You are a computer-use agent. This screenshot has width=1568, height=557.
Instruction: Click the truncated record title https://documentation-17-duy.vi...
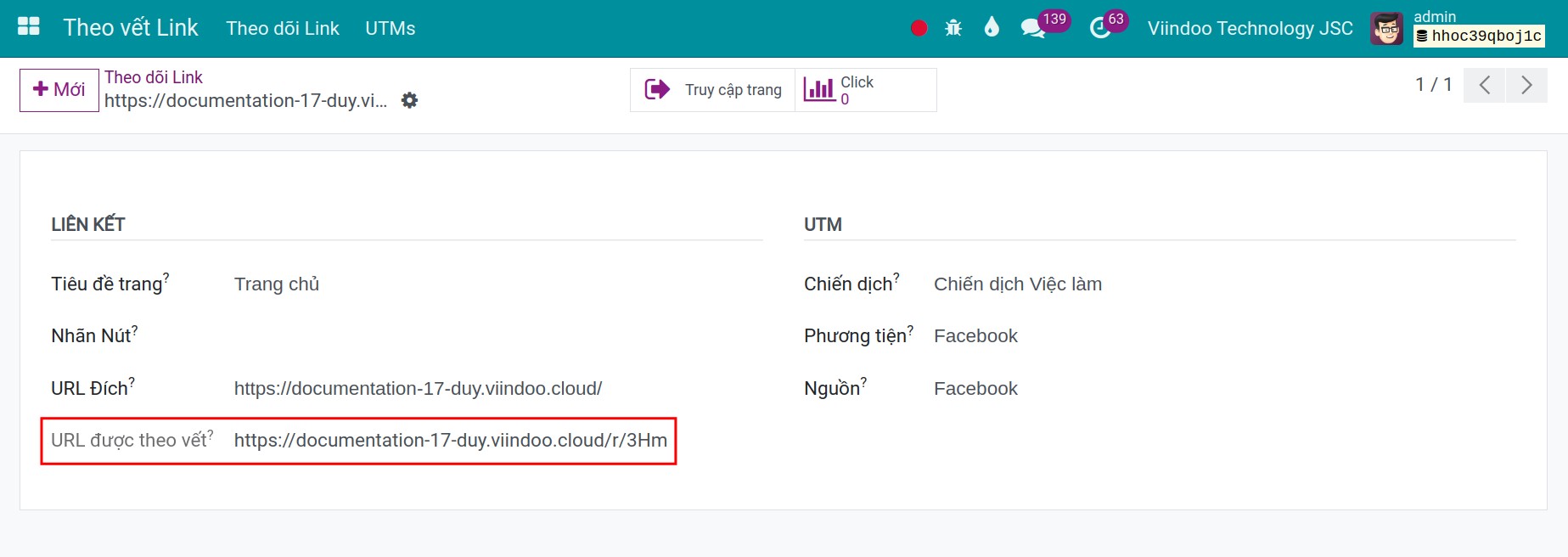point(245,100)
